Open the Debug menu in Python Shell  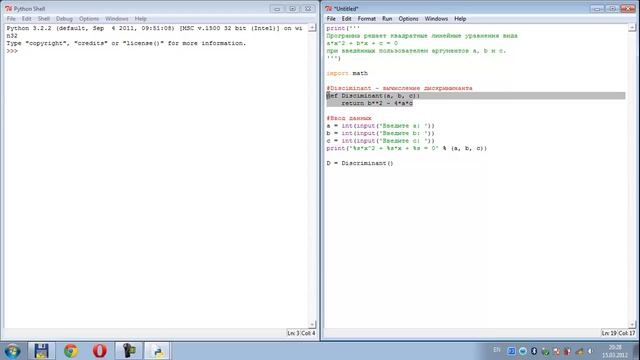tap(64, 19)
